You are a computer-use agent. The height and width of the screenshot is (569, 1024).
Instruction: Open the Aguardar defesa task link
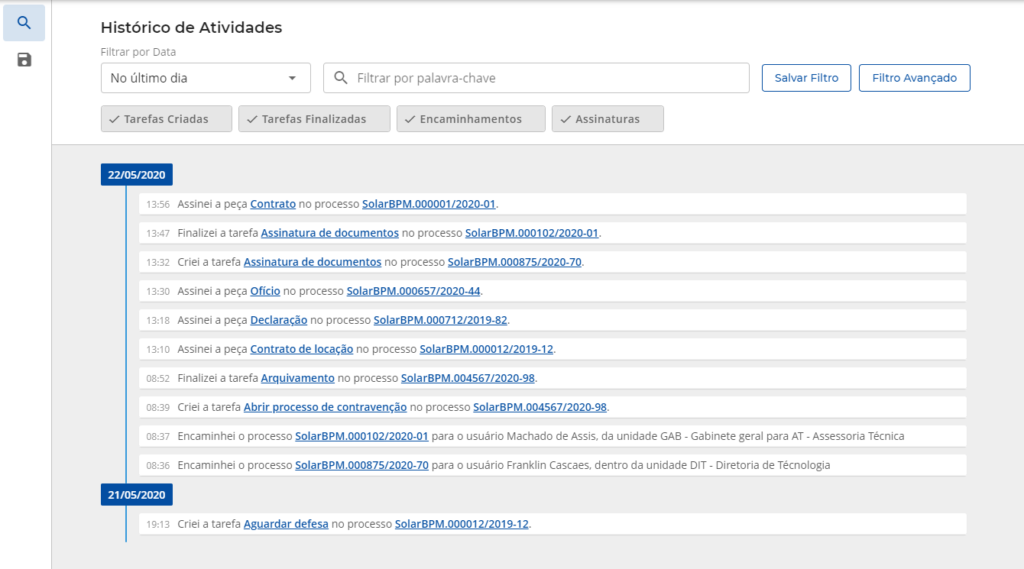pyautogui.click(x=286, y=524)
